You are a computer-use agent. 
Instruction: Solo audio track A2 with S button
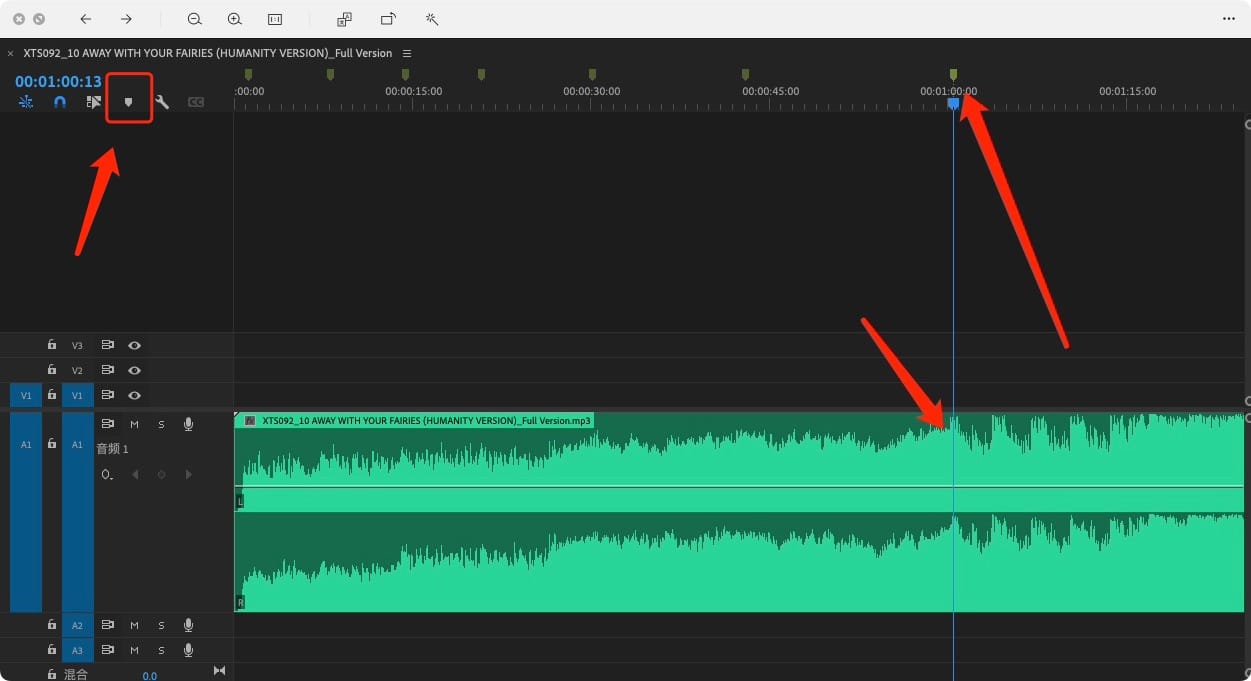pyautogui.click(x=161, y=626)
